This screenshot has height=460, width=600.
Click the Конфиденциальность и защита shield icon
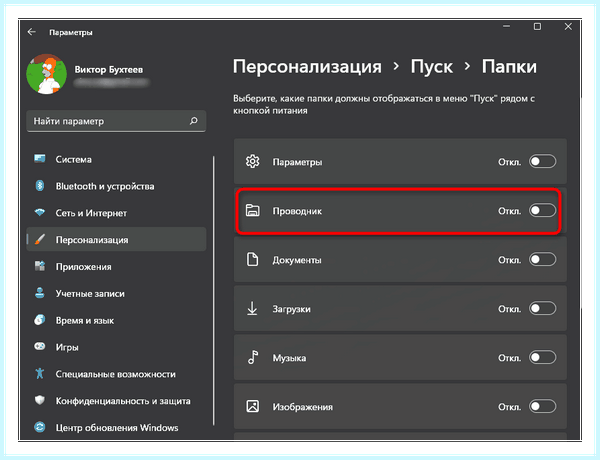pyautogui.click(x=40, y=400)
